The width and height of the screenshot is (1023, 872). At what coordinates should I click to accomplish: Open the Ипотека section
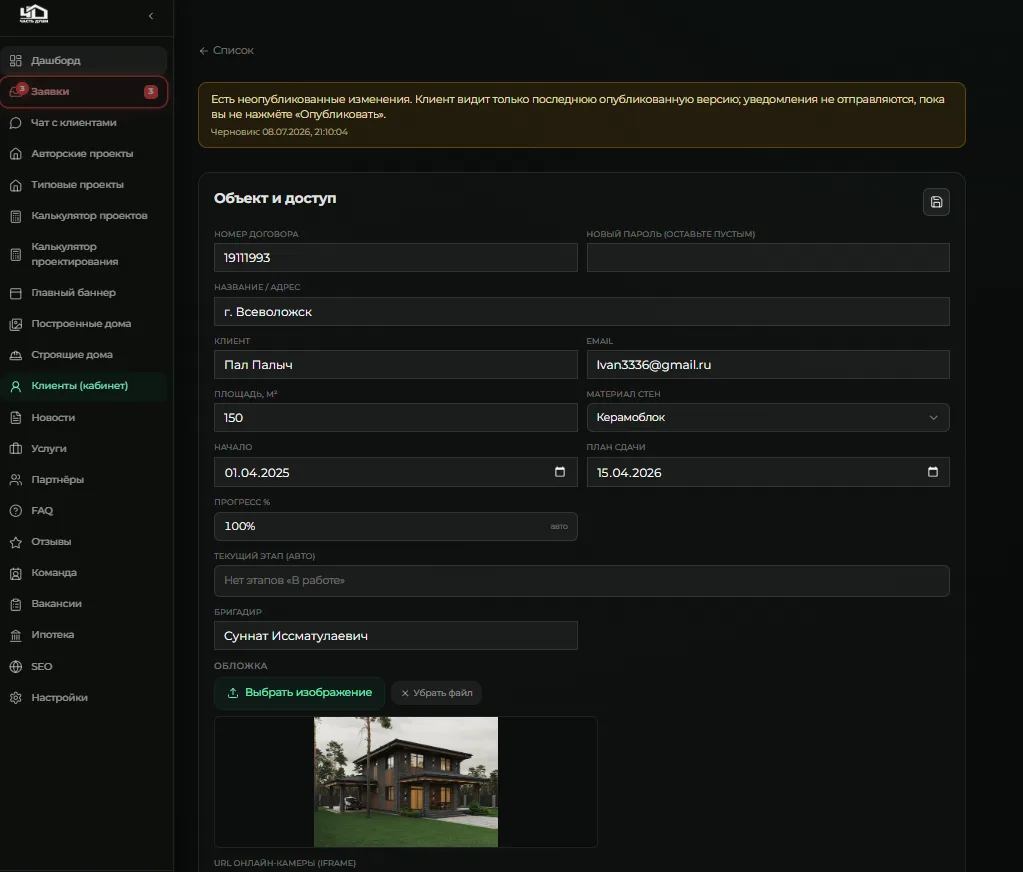[x=84, y=635]
